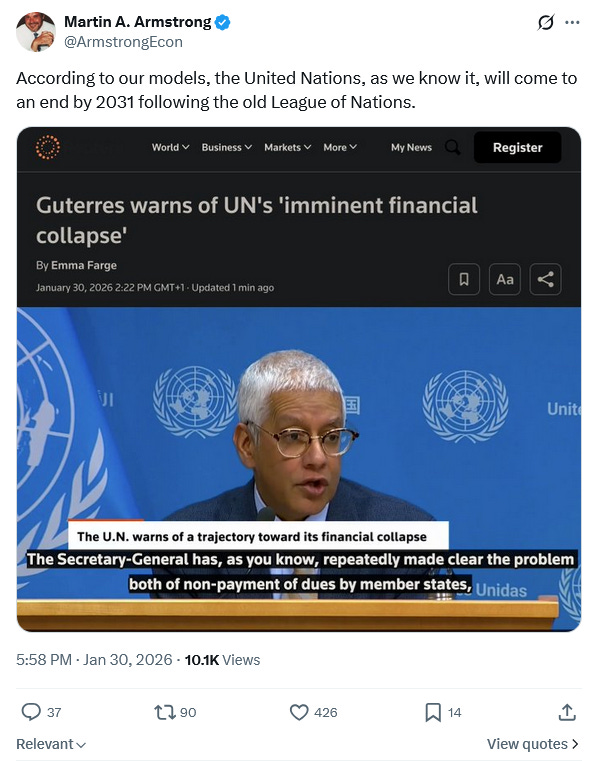
Task: Open the embedded Reuters article image
Action: click(299, 379)
